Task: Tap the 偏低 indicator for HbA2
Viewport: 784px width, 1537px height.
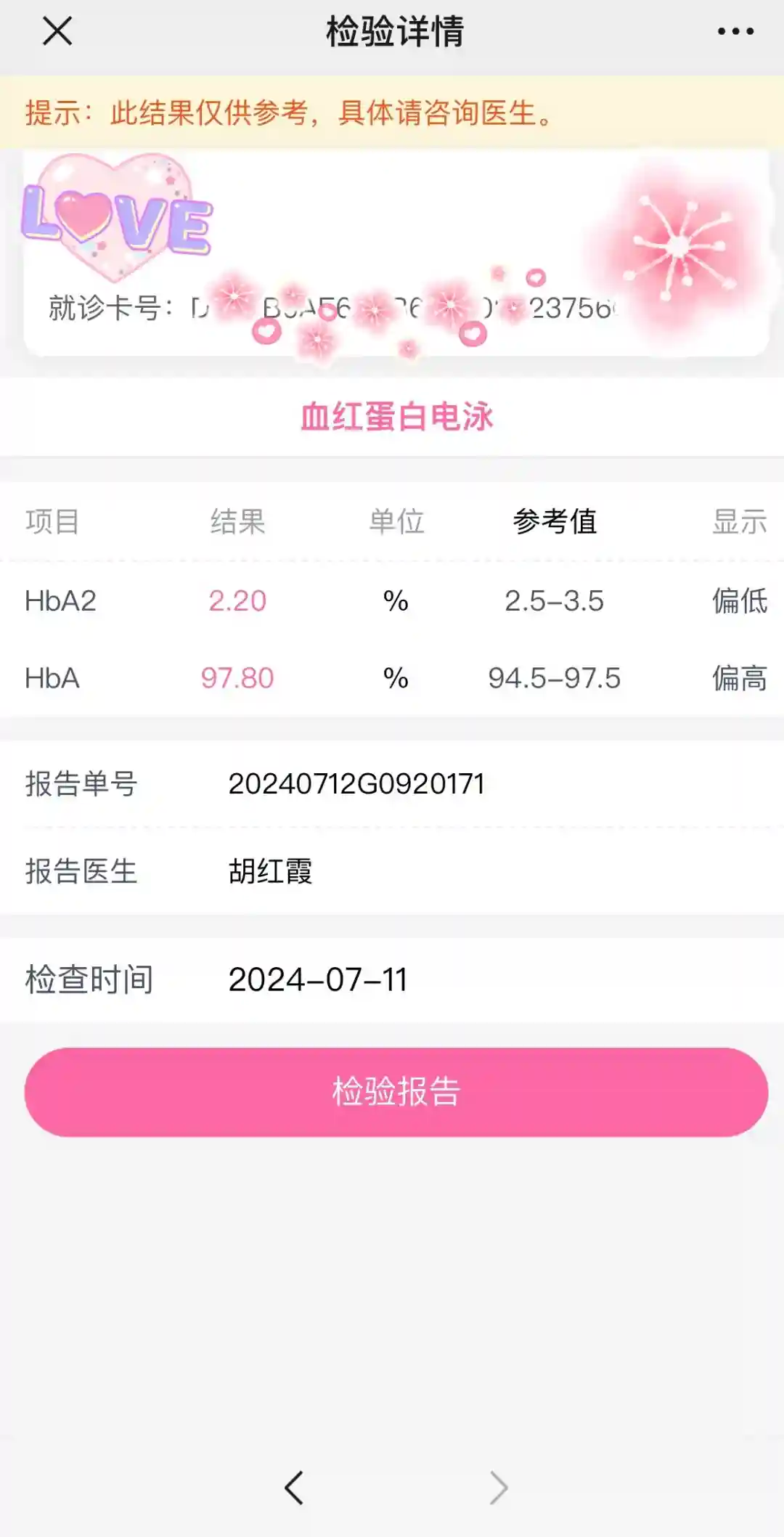Action: click(739, 601)
